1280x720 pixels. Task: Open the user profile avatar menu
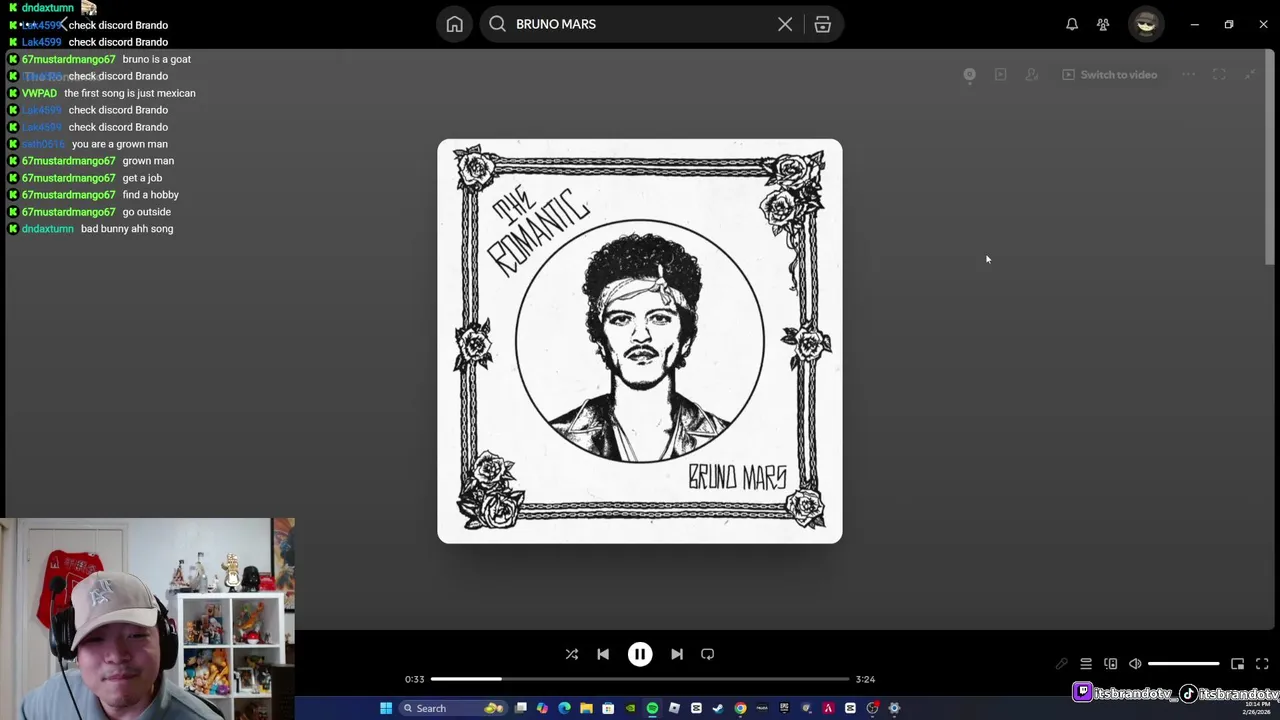coord(1146,24)
